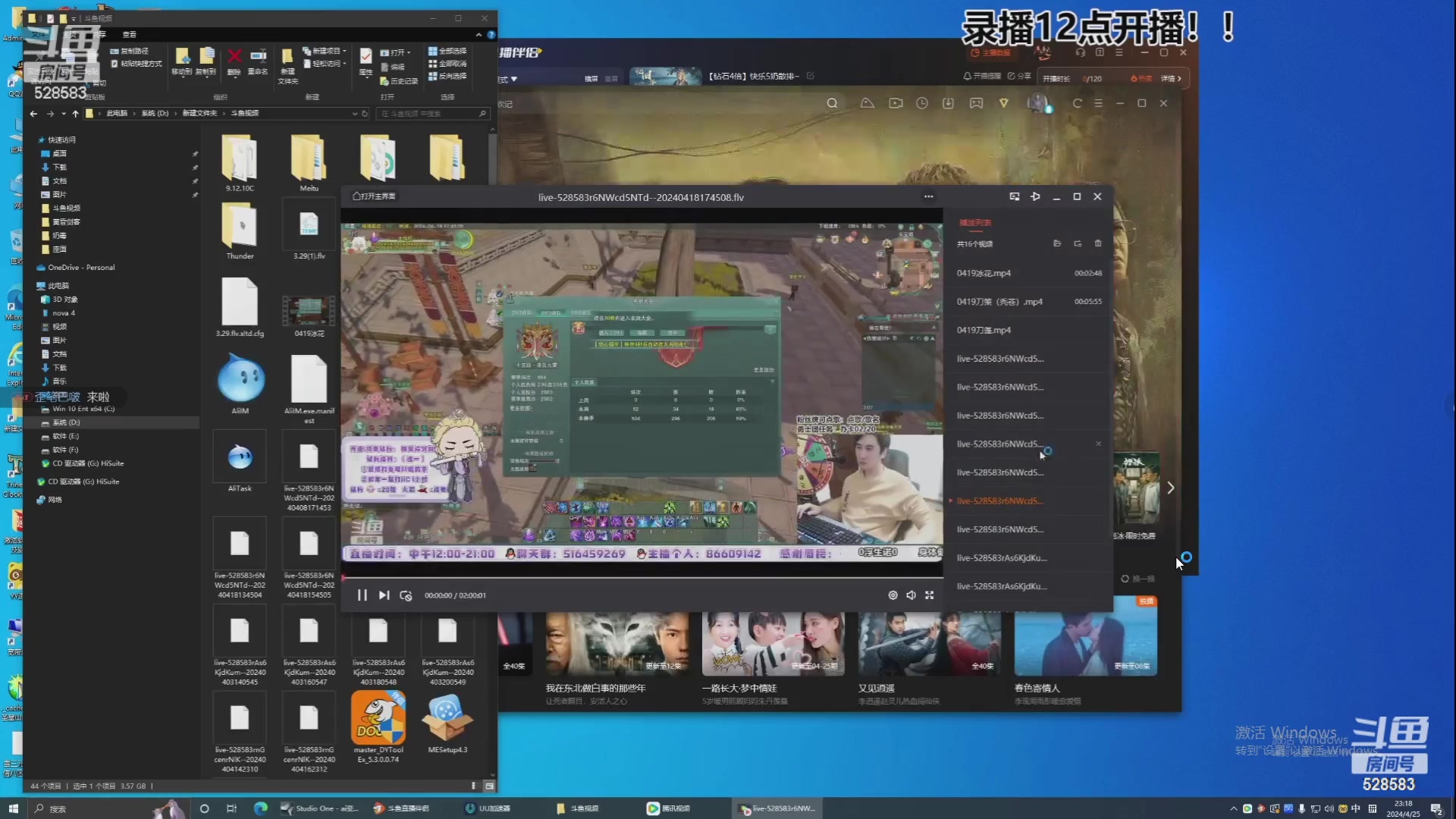Click the player progress bar
The width and height of the screenshot is (1456, 819).
642,578
